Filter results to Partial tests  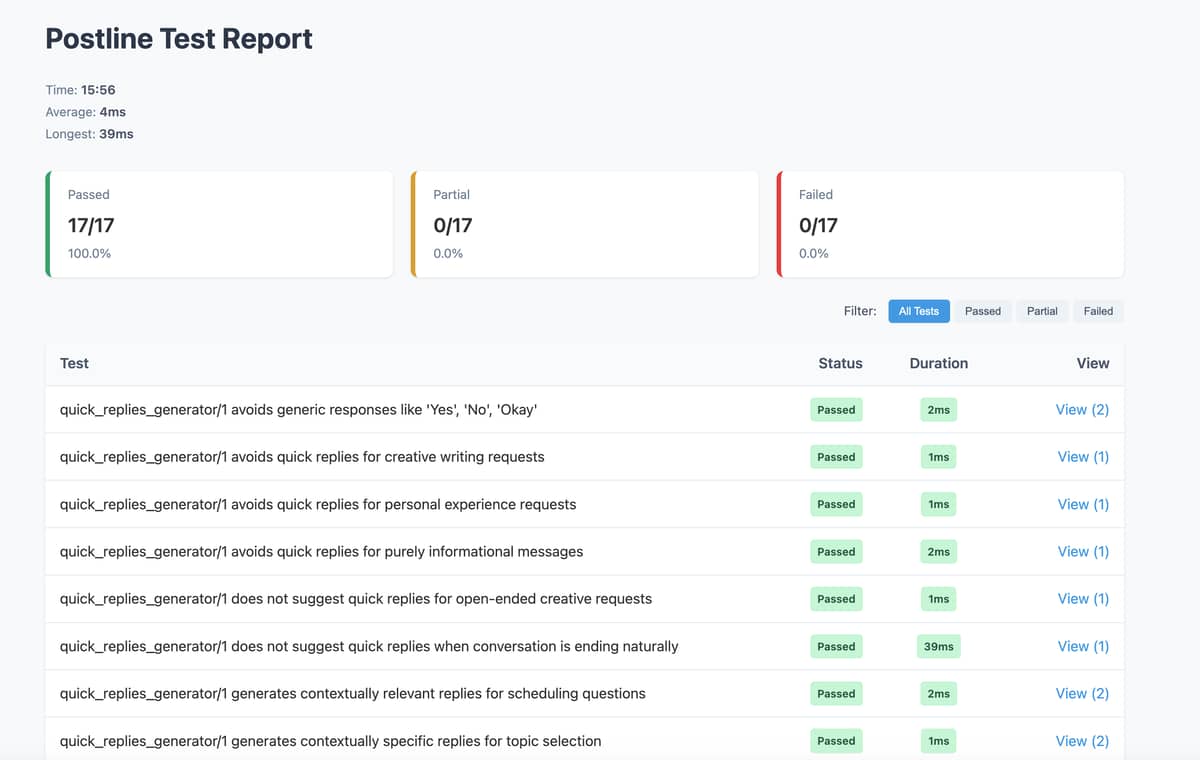(x=1042, y=311)
